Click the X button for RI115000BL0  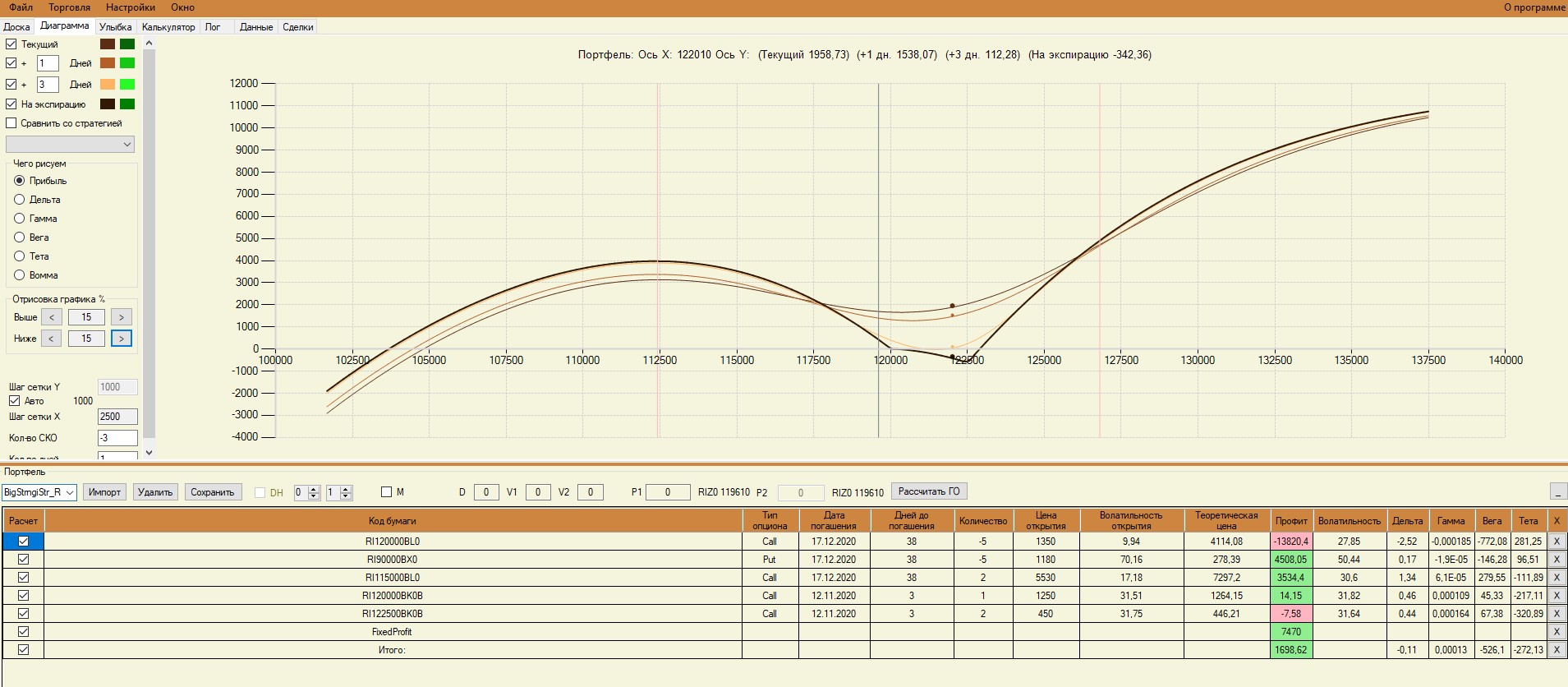tap(1556, 578)
